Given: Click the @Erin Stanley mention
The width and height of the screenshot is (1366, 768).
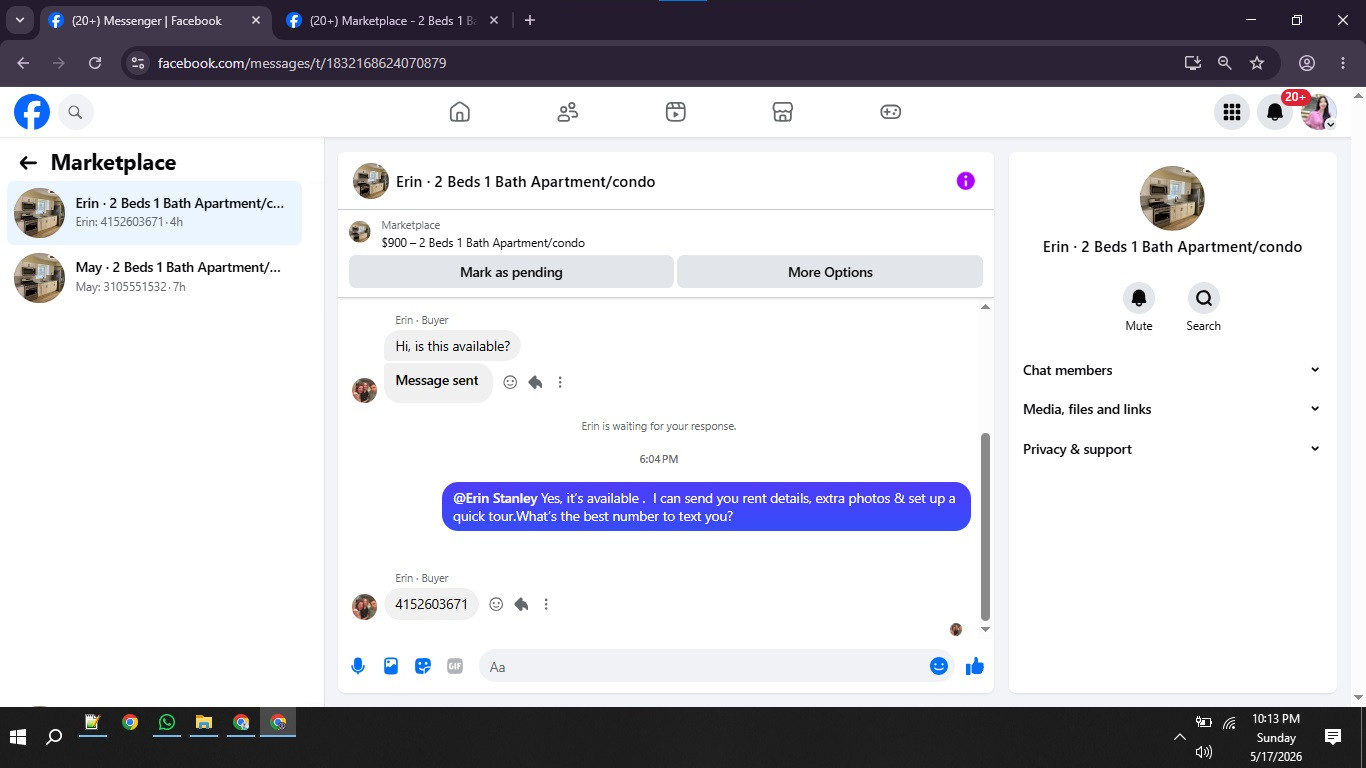Looking at the screenshot, I should point(495,498).
